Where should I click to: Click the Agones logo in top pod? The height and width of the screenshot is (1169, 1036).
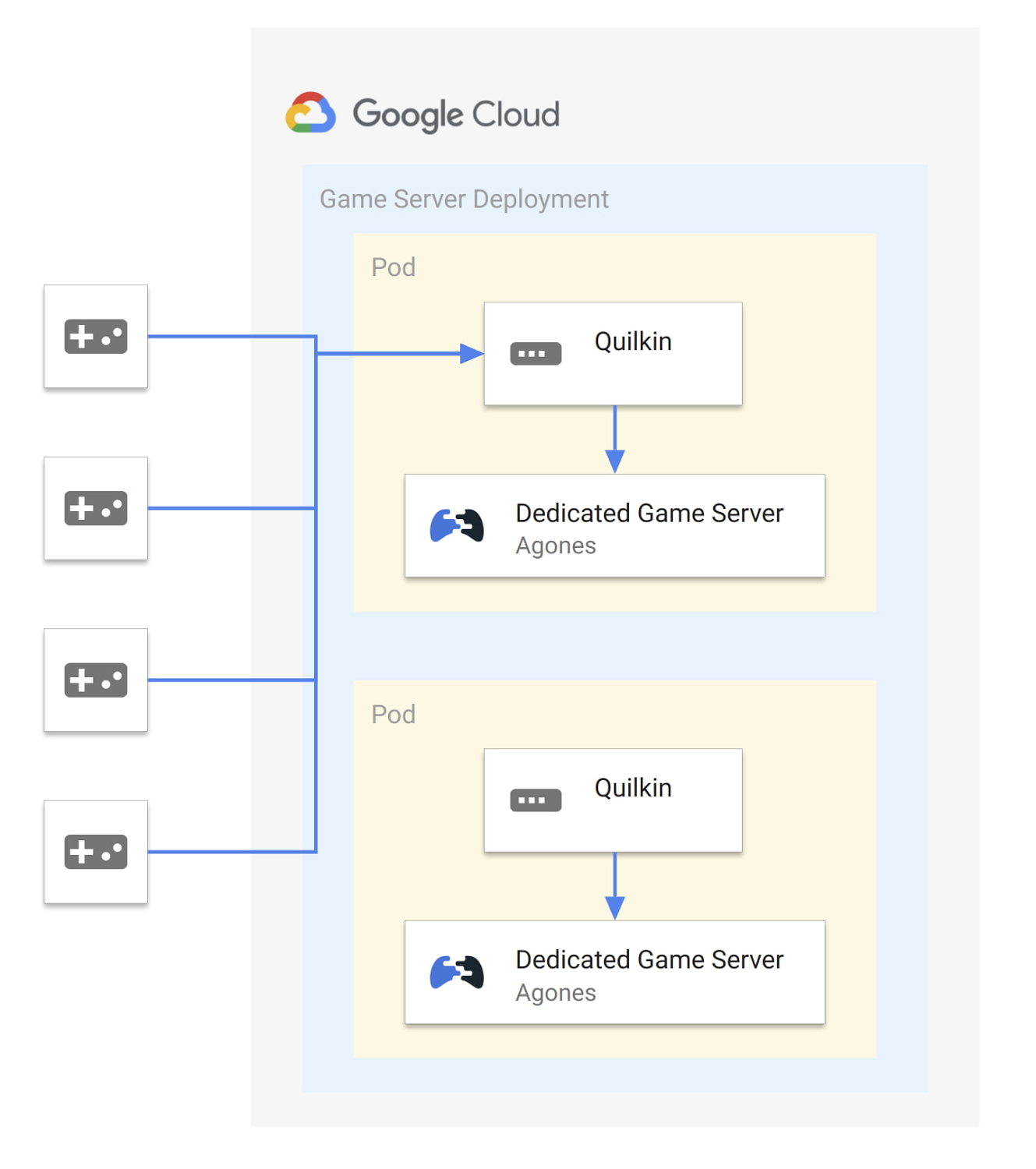click(457, 525)
